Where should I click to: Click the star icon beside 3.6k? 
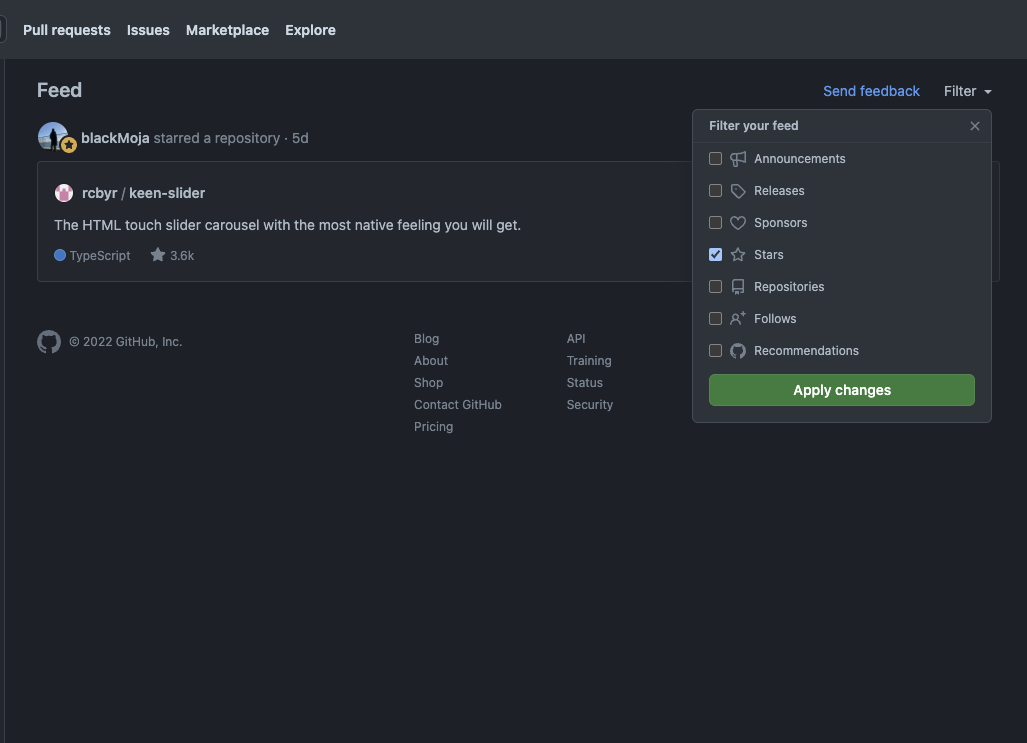point(158,255)
